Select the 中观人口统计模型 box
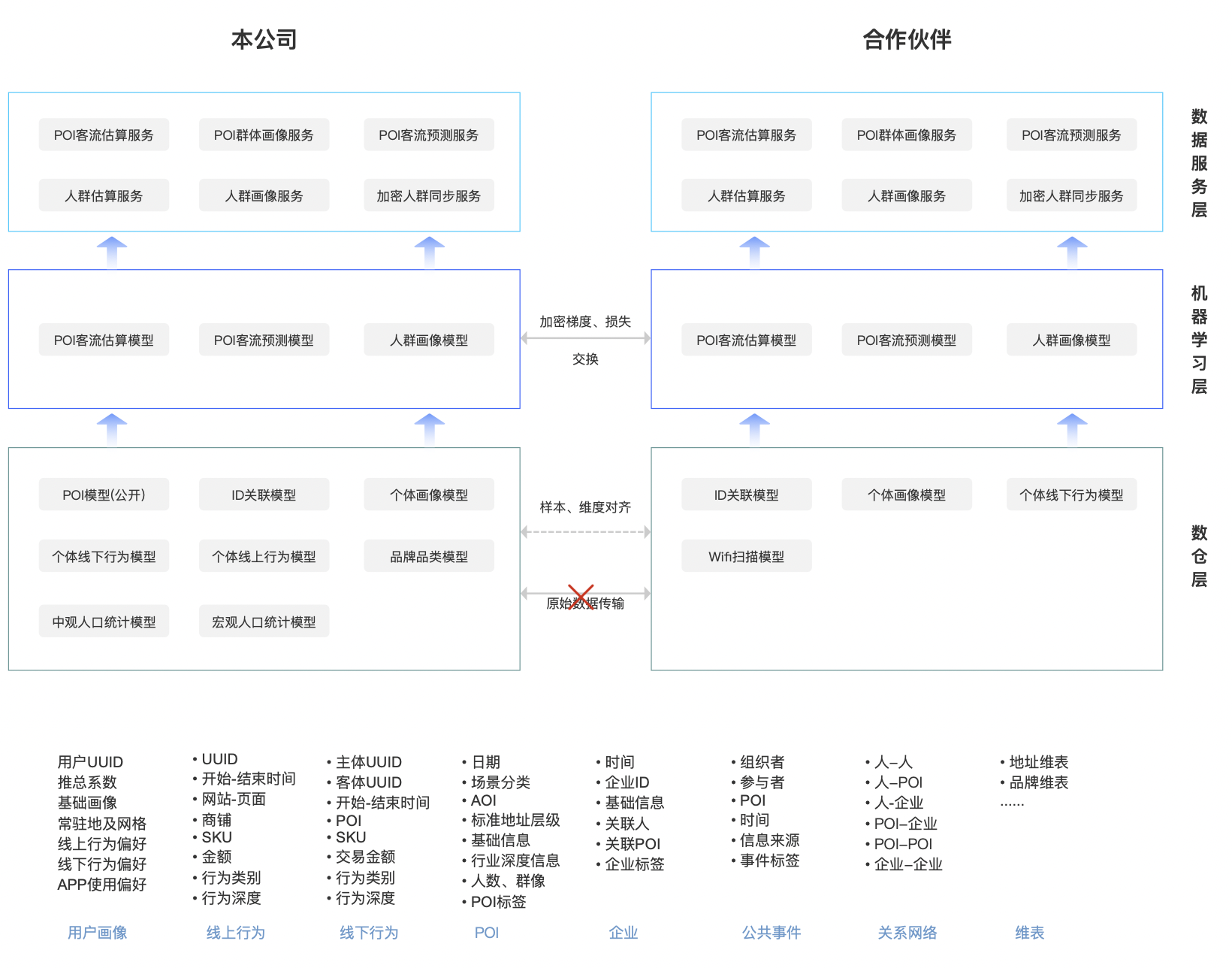Viewport: 1232px width, 968px height. coord(104,622)
